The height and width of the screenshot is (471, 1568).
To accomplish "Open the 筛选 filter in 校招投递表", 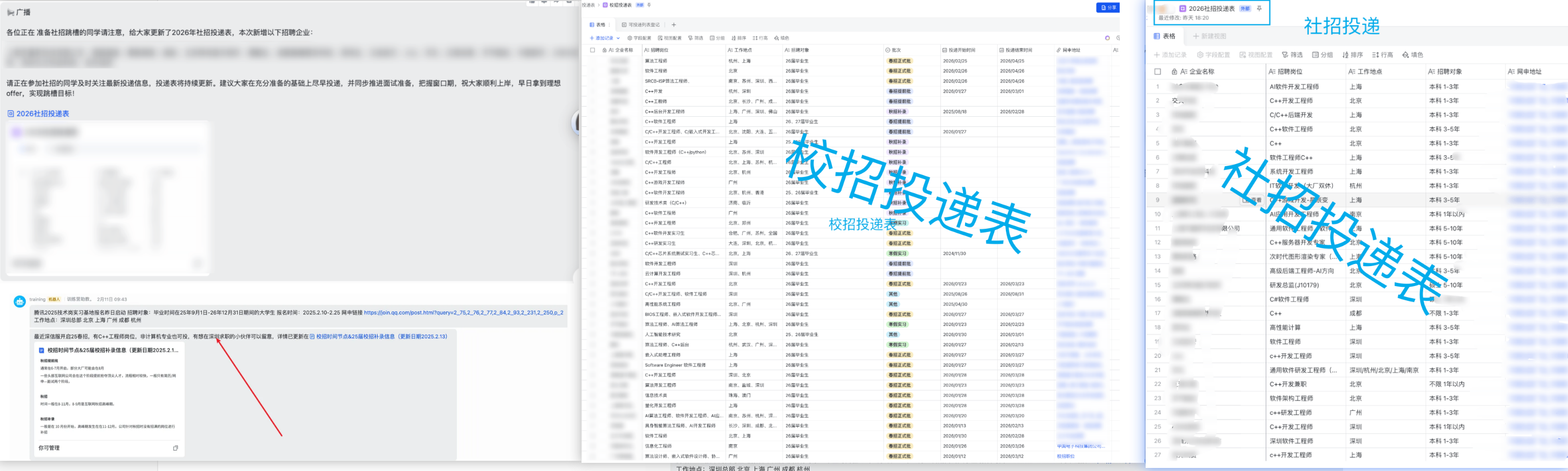I will click(x=696, y=38).
